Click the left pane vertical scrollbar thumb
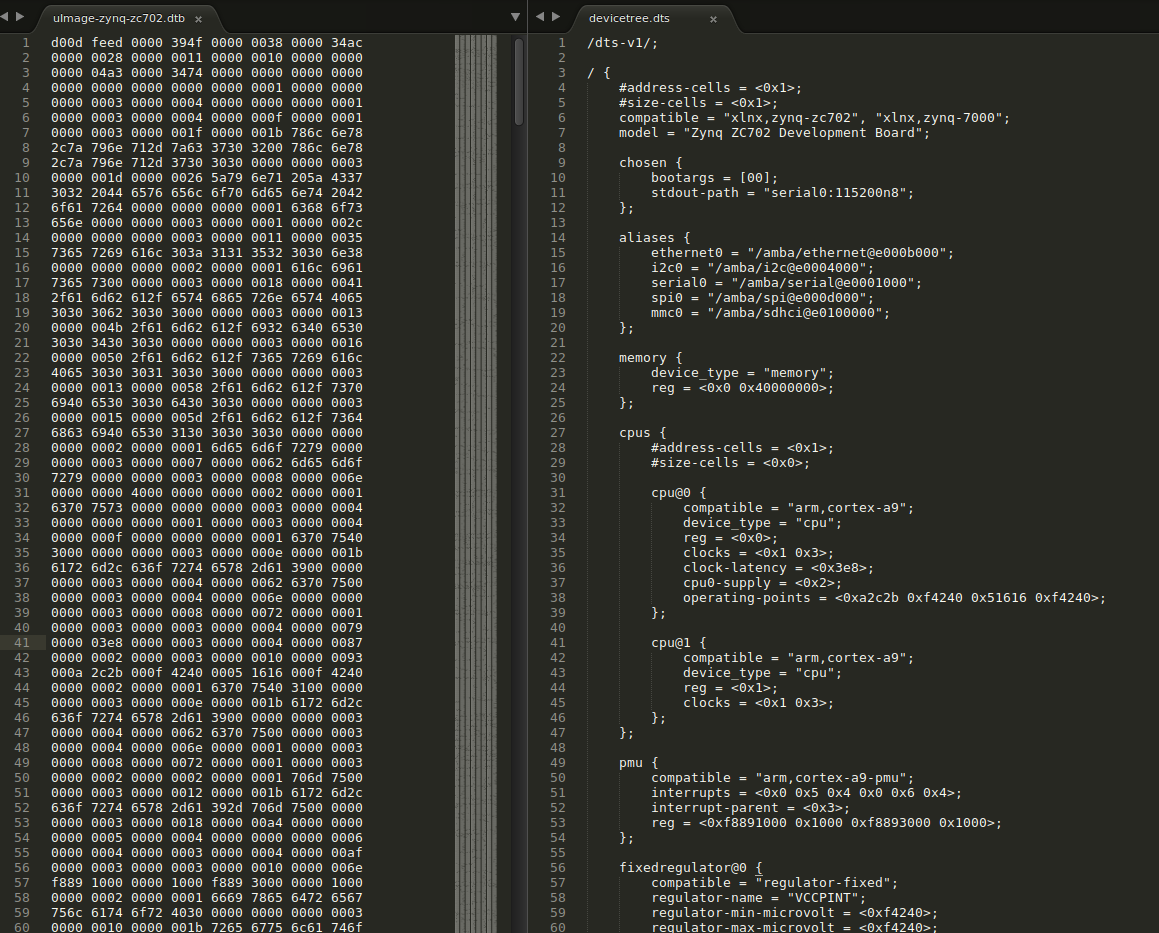 coord(518,80)
